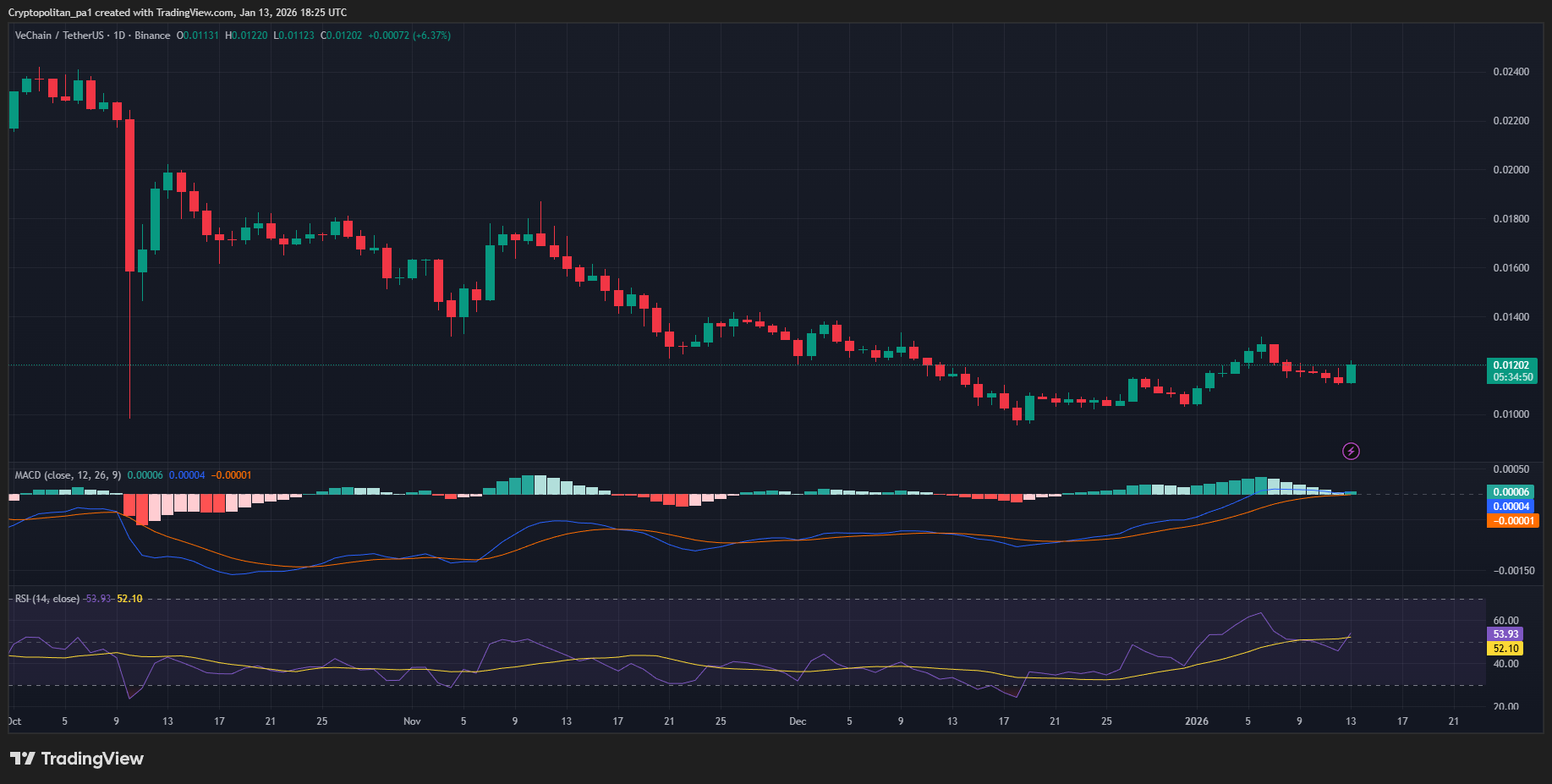Click the +0.00072 (+6.37%) change readout
The width and height of the screenshot is (1552, 784).
tap(409, 36)
